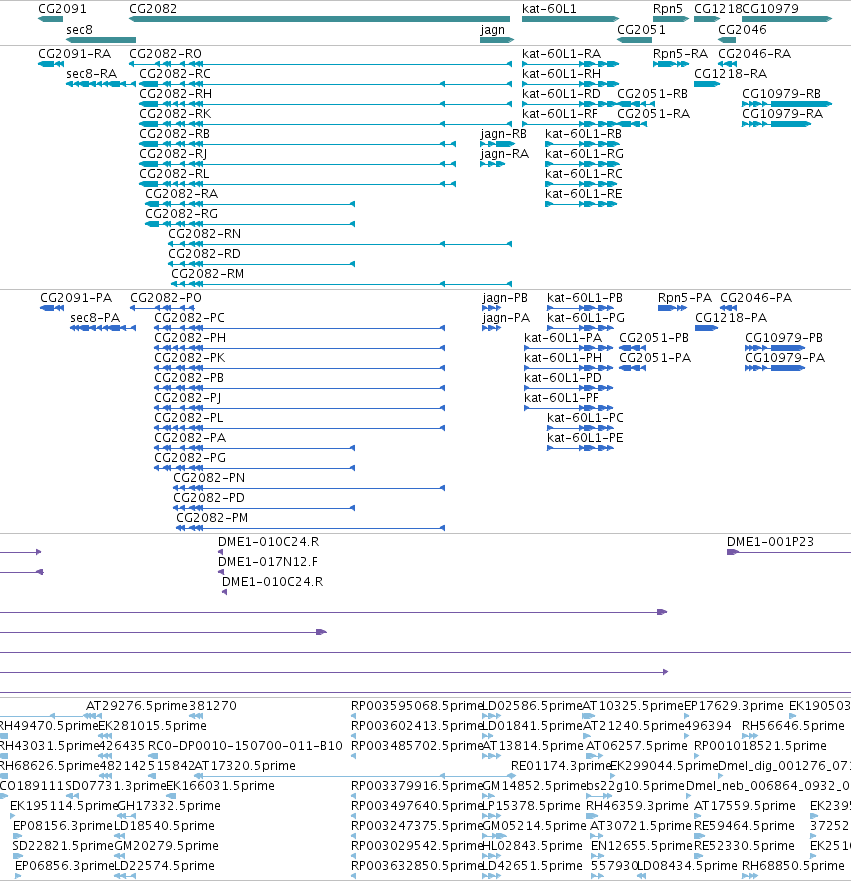Select transcript kat-60L1-RB label
This screenshot has width=851, height=881.
(584, 134)
